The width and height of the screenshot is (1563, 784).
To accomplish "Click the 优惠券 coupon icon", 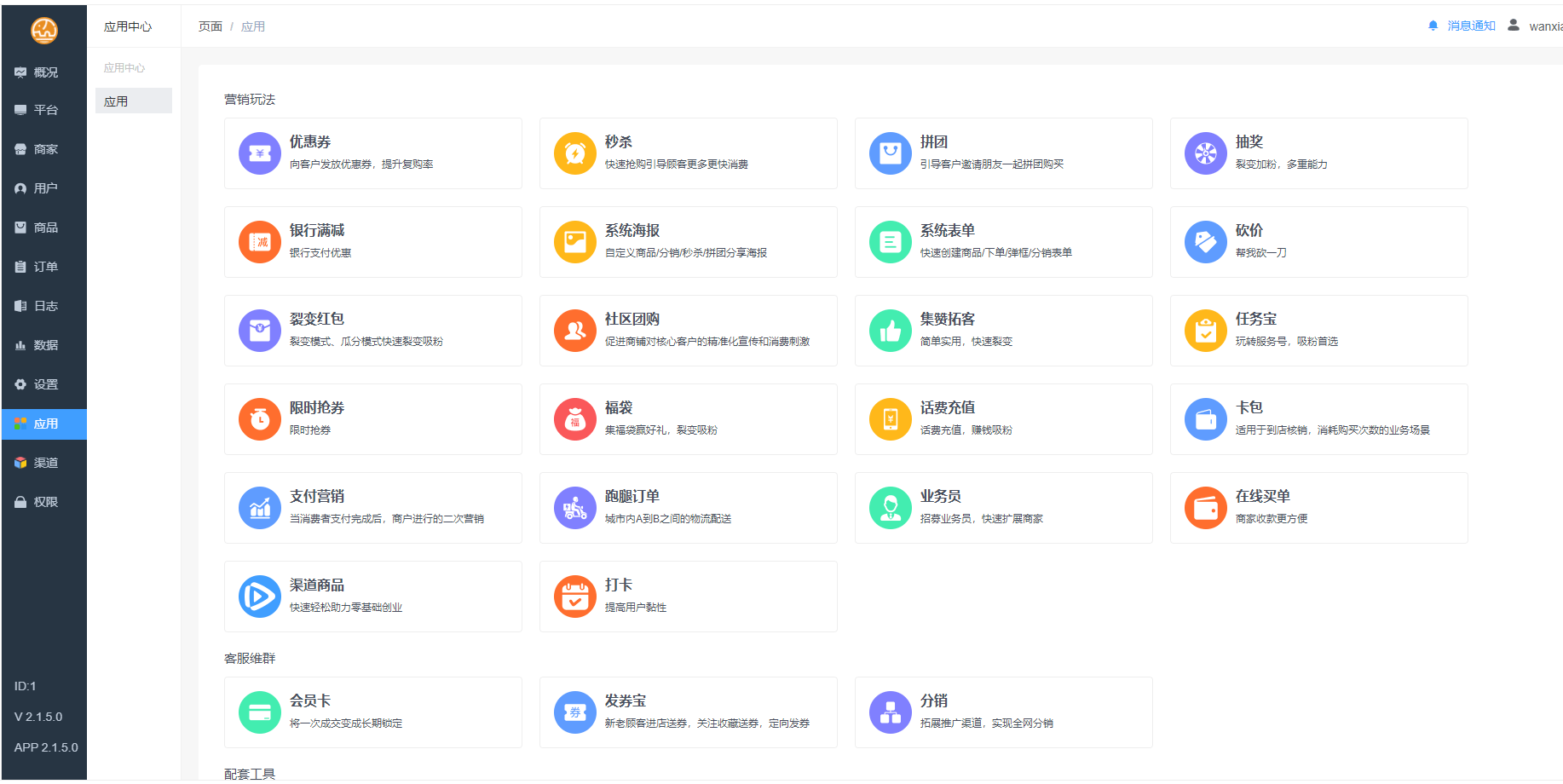I will click(x=259, y=153).
